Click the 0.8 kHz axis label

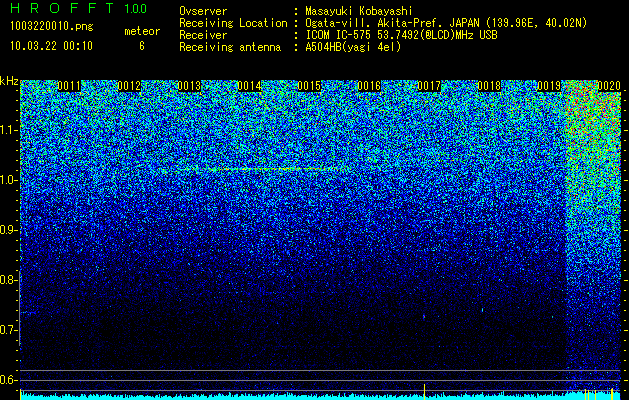pyautogui.click(x=9, y=280)
